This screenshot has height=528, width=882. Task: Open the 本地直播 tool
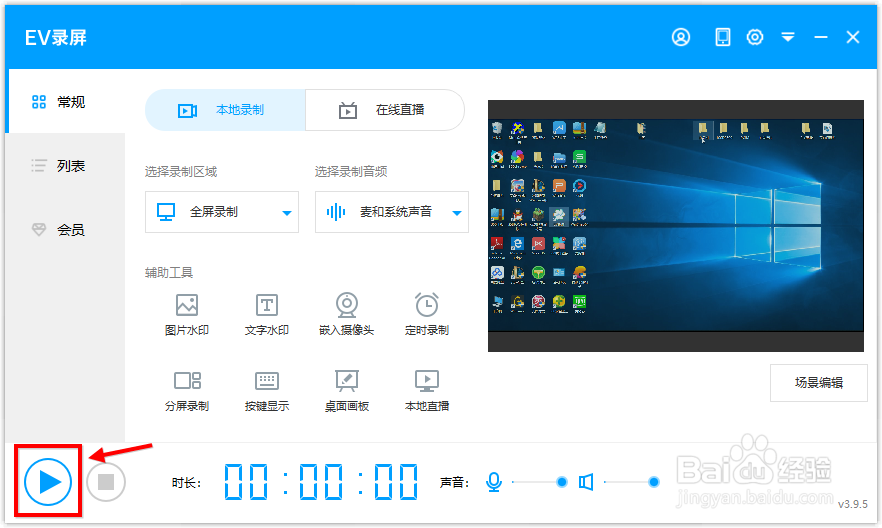(427, 391)
